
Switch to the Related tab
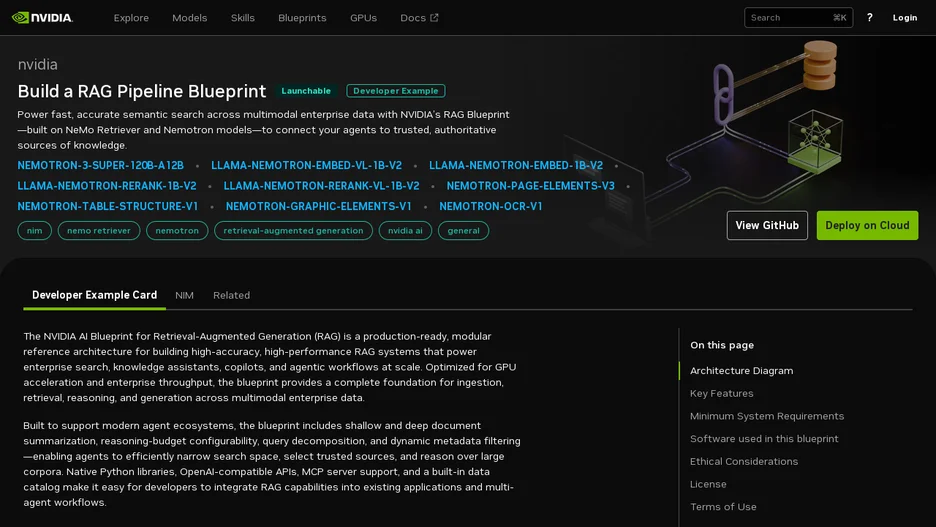pyautogui.click(x=232, y=295)
